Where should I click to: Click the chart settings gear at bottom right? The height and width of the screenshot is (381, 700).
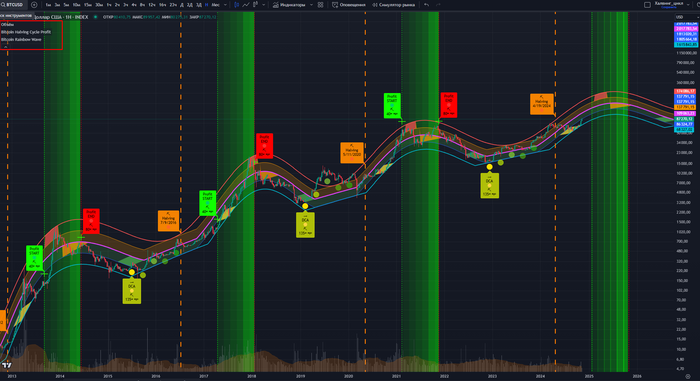688,377
